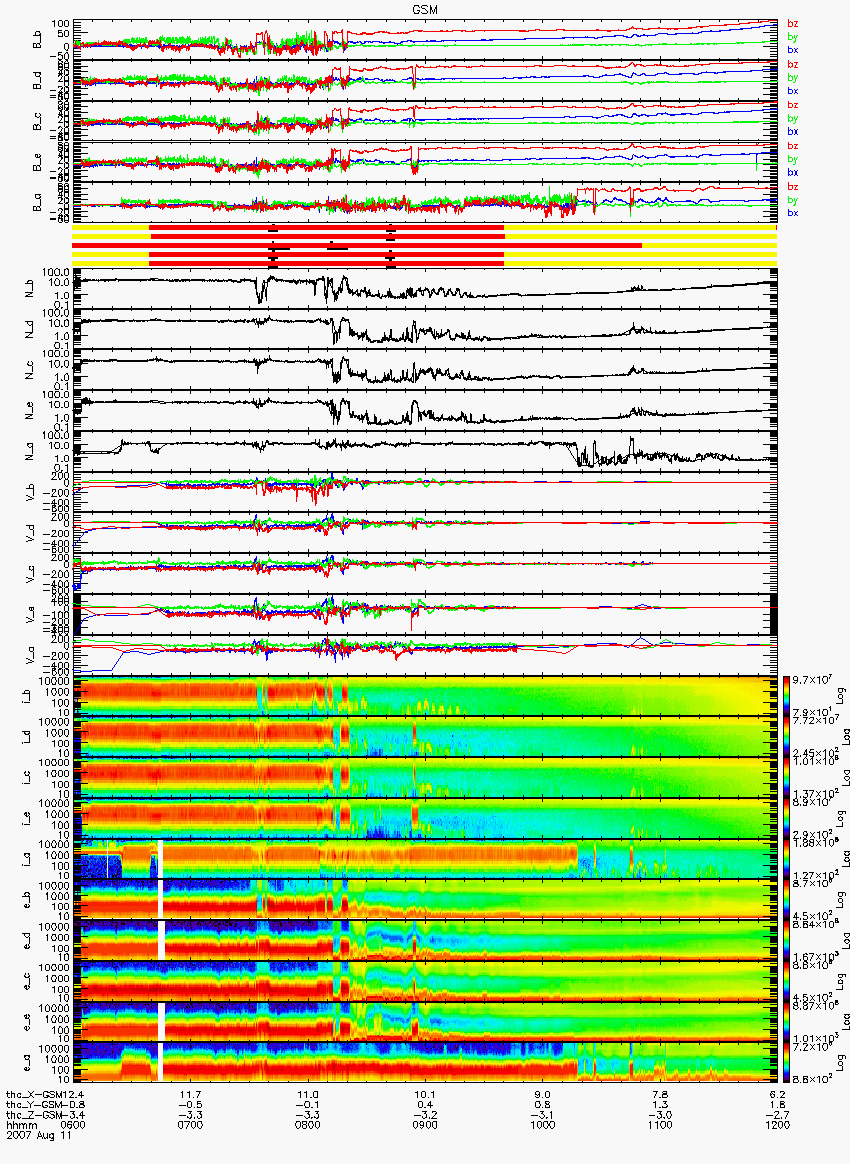This screenshot has height=1164, width=850.
Task: Click the B_e axis label
Action: click(37, 163)
